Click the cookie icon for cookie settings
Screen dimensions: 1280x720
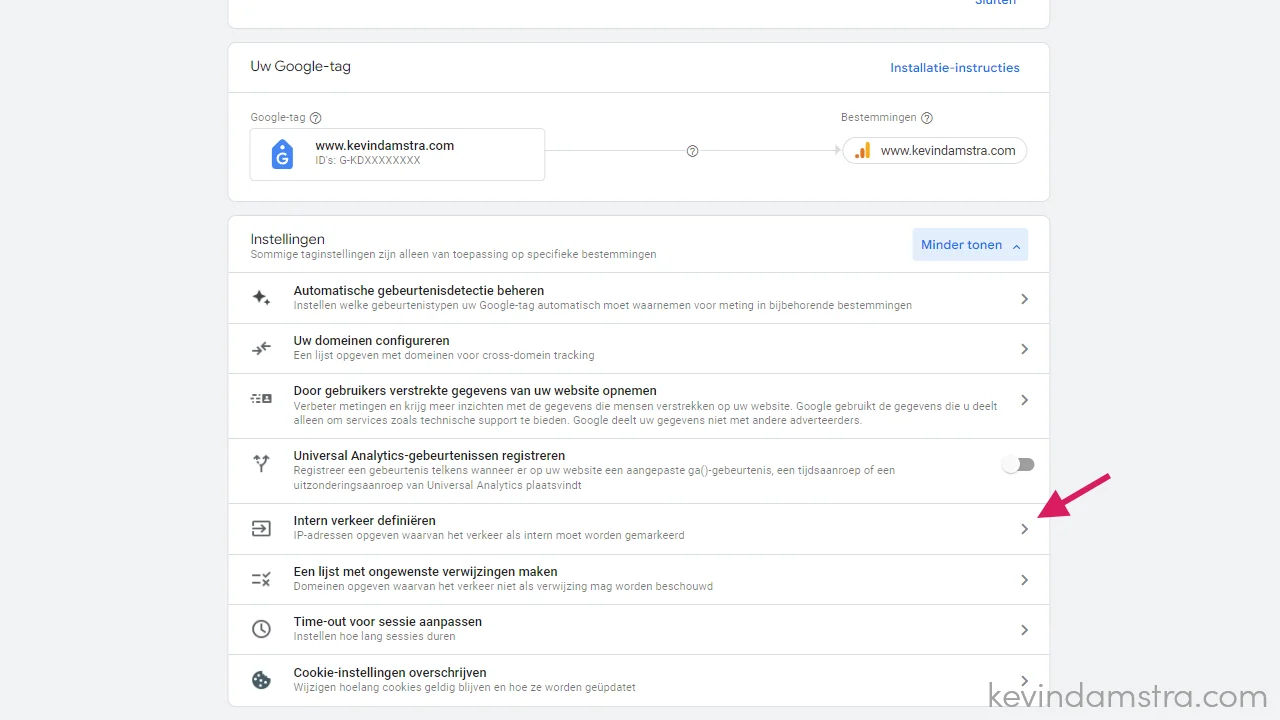pos(261,680)
